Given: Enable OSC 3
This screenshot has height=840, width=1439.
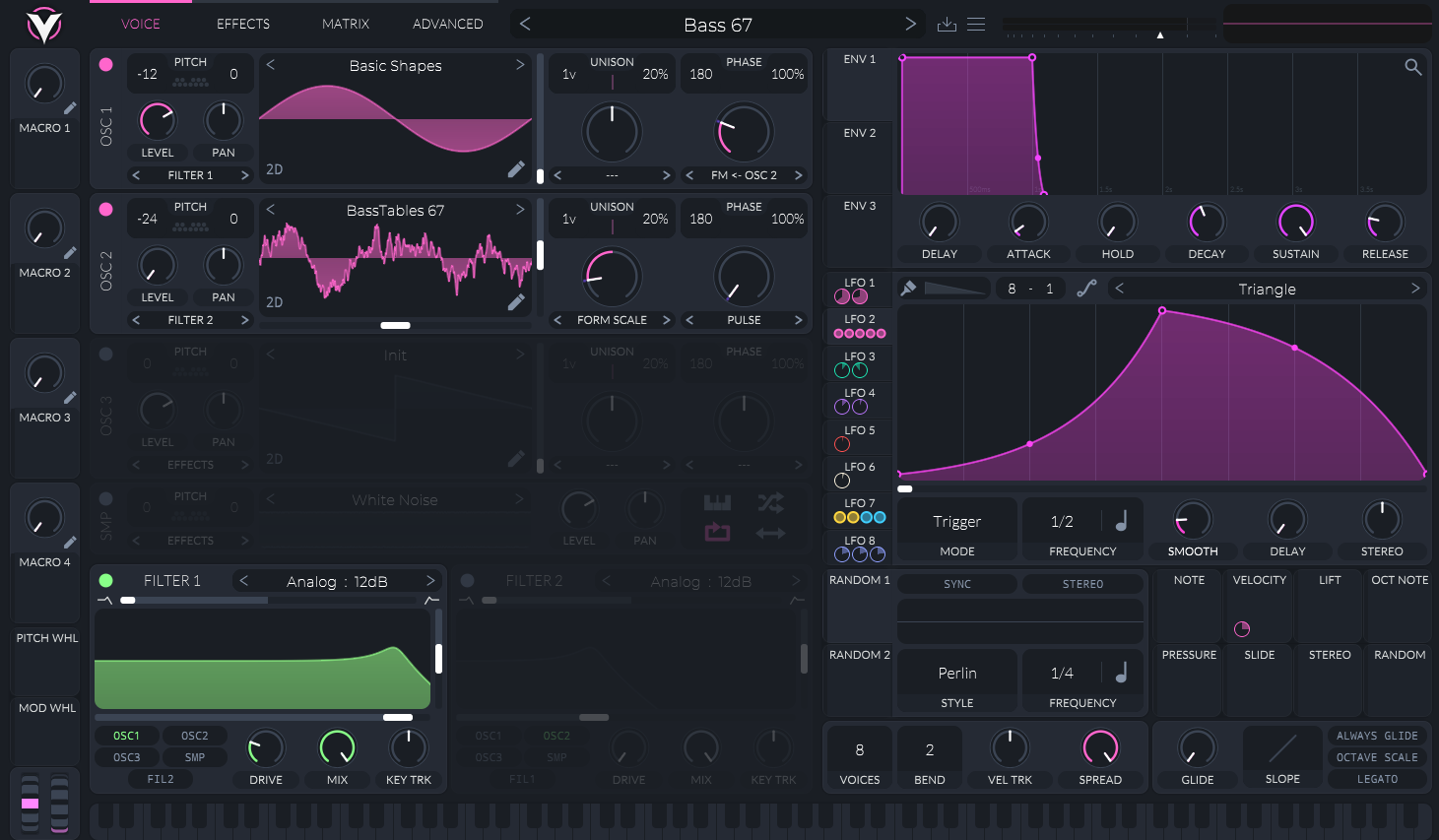Looking at the screenshot, I should coord(105,355).
